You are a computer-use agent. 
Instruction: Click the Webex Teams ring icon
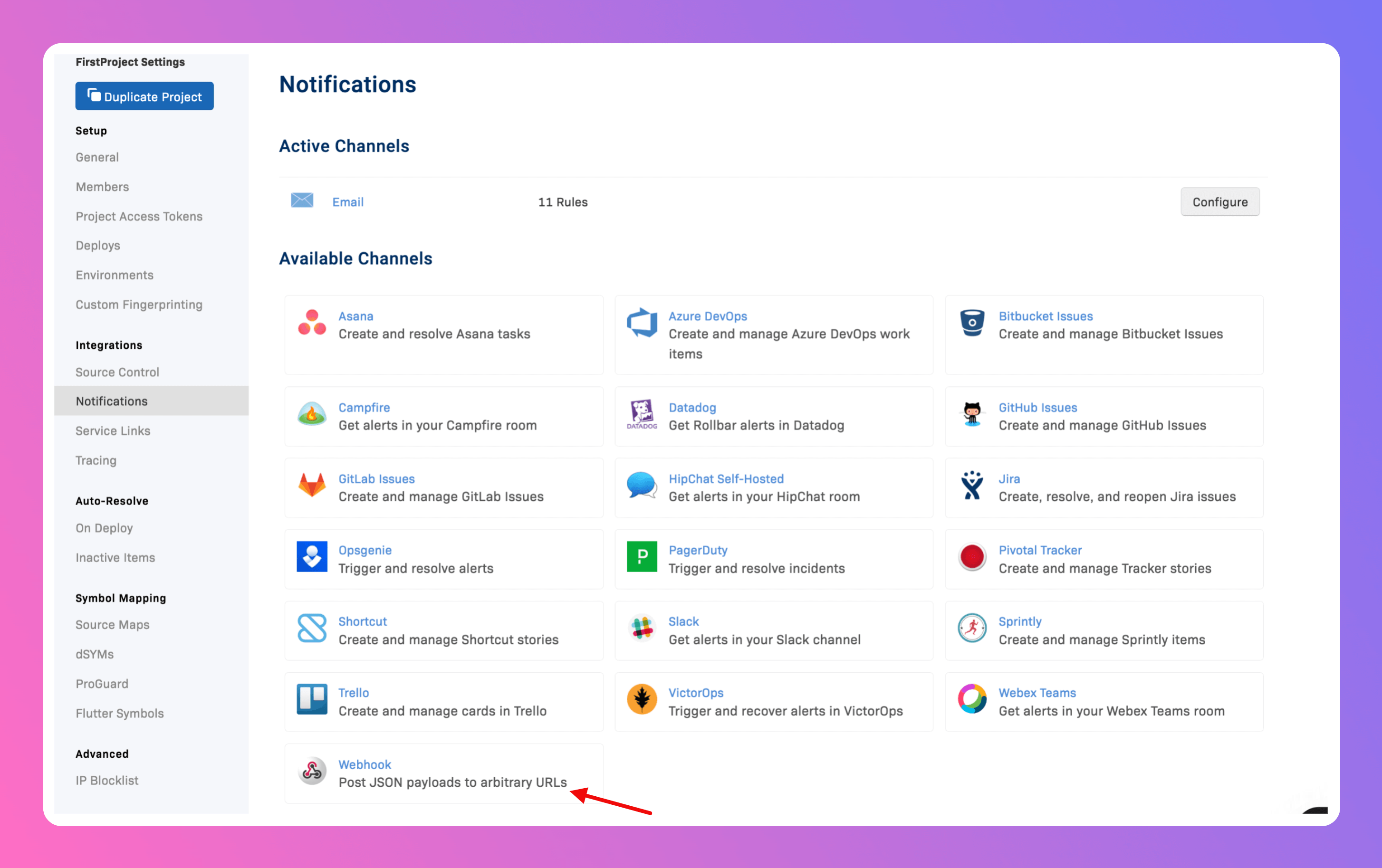tap(972, 699)
